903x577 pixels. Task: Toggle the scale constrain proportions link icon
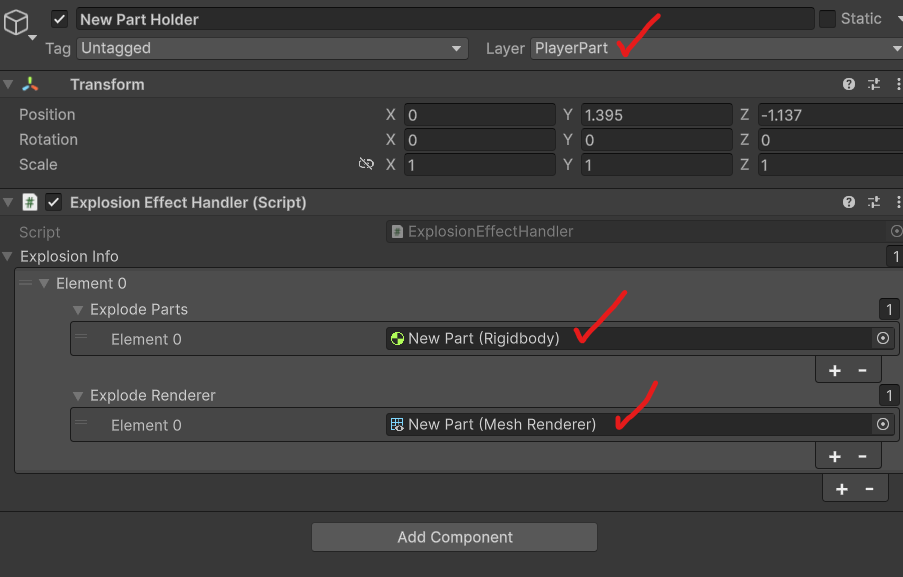click(x=366, y=164)
